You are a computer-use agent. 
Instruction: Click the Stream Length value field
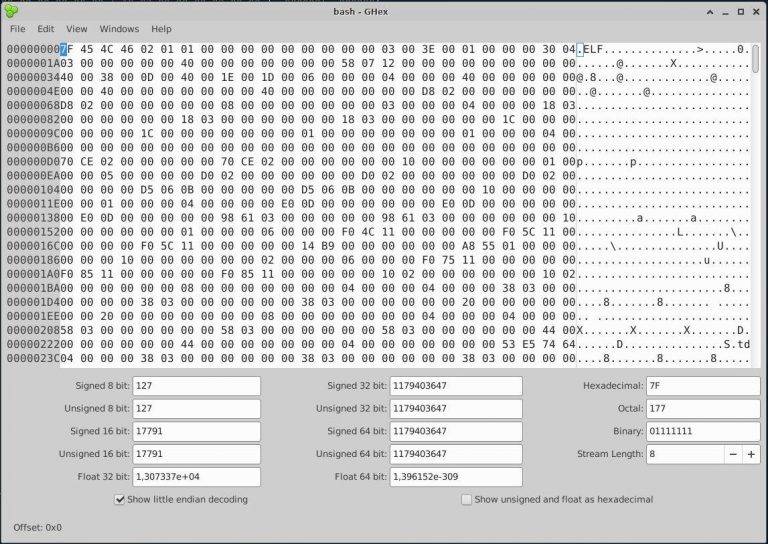(x=685, y=454)
